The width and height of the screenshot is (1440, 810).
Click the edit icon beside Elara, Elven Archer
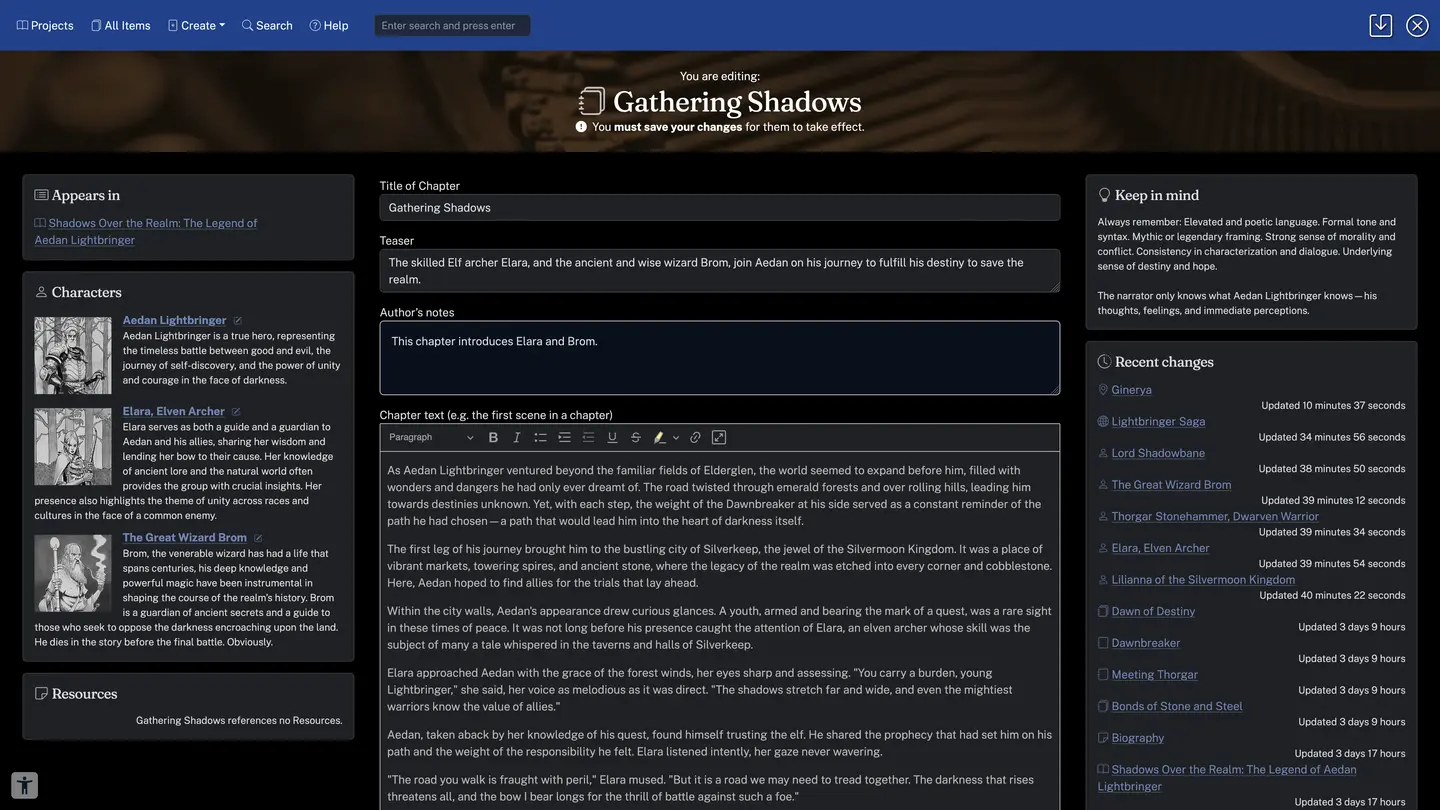[x=236, y=412]
